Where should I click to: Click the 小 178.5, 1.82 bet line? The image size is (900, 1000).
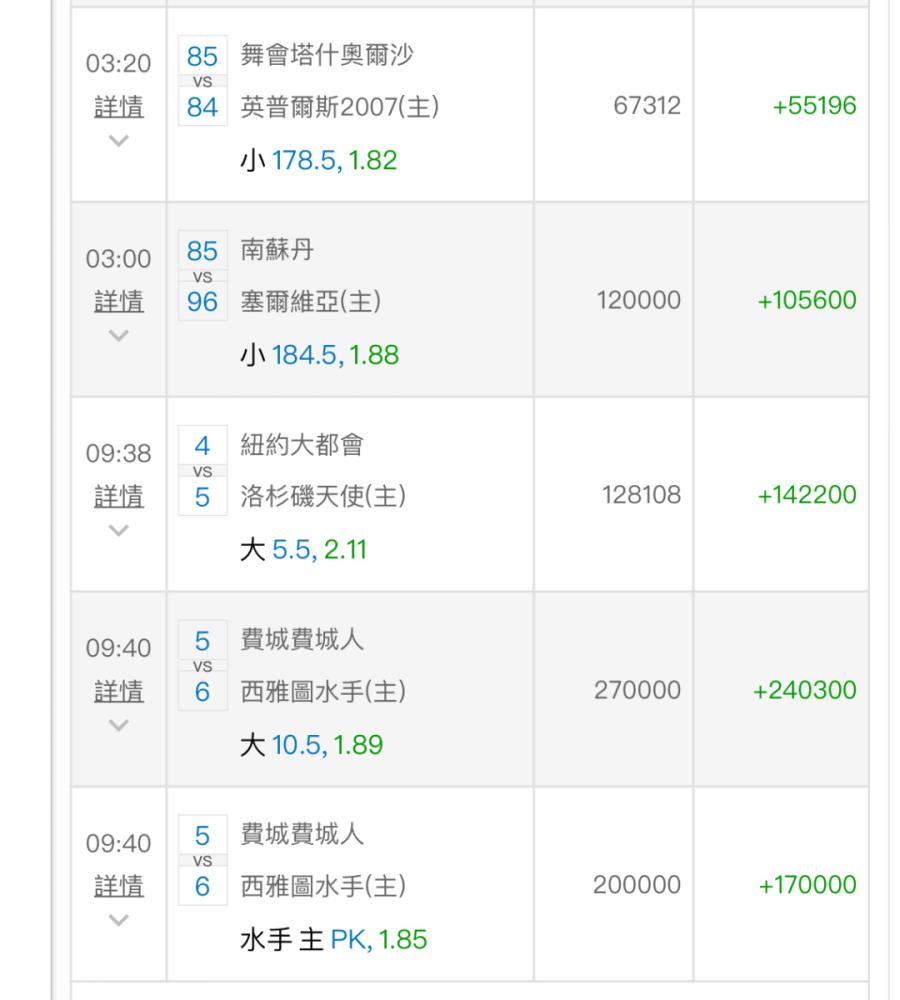(x=319, y=160)
